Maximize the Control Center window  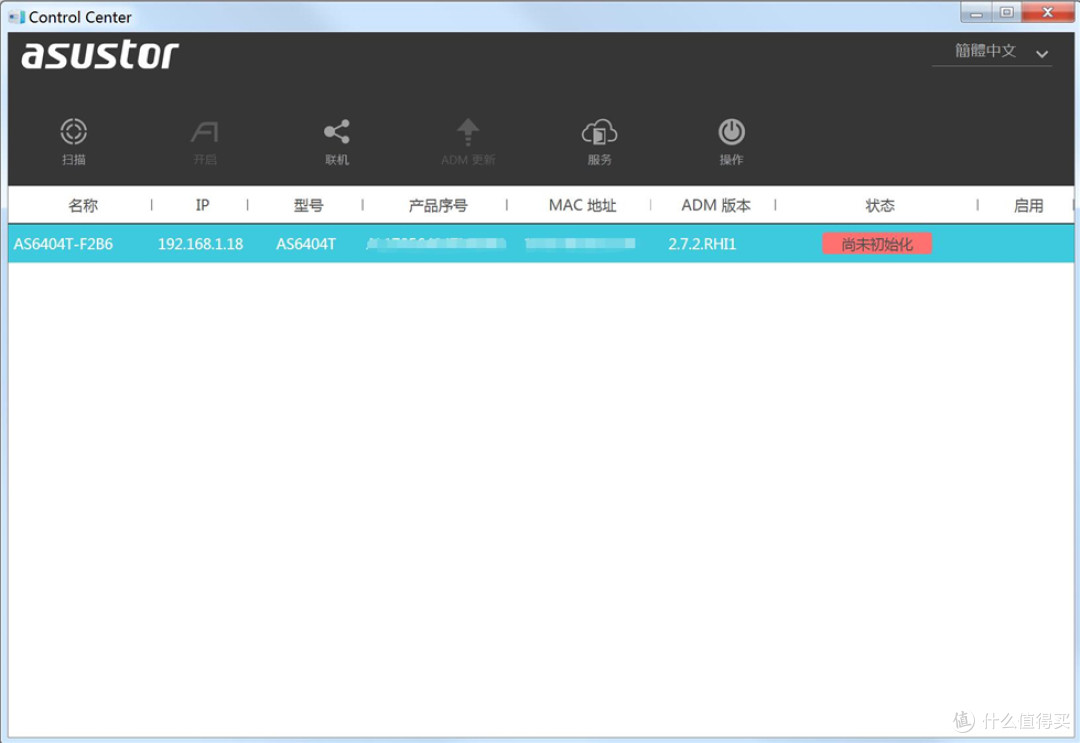[1006, 13]
